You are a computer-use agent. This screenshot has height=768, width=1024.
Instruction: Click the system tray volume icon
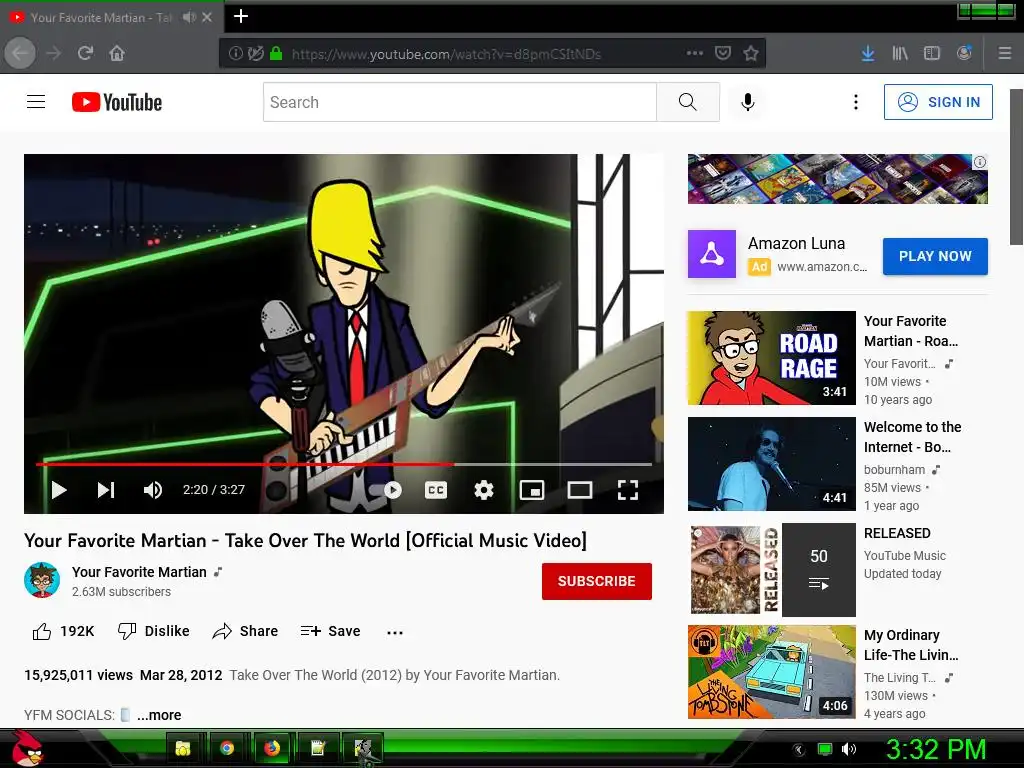pyautogui.click(x=849, y=749)
